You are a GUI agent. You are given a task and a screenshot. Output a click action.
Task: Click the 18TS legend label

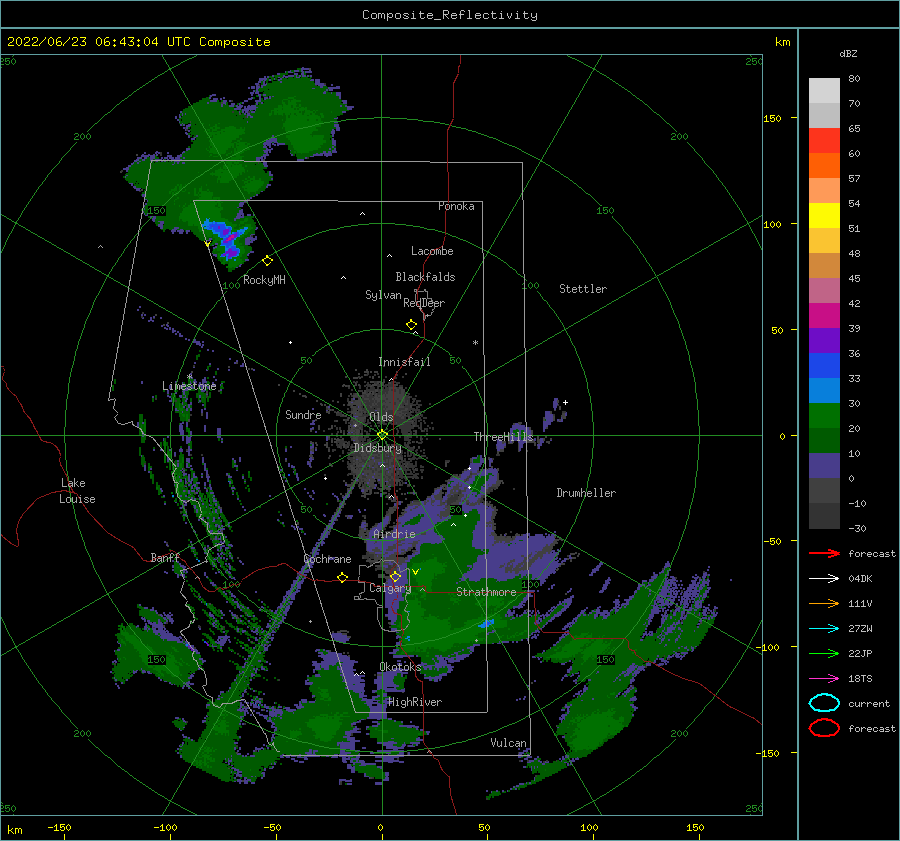click(x=860, y=679)
